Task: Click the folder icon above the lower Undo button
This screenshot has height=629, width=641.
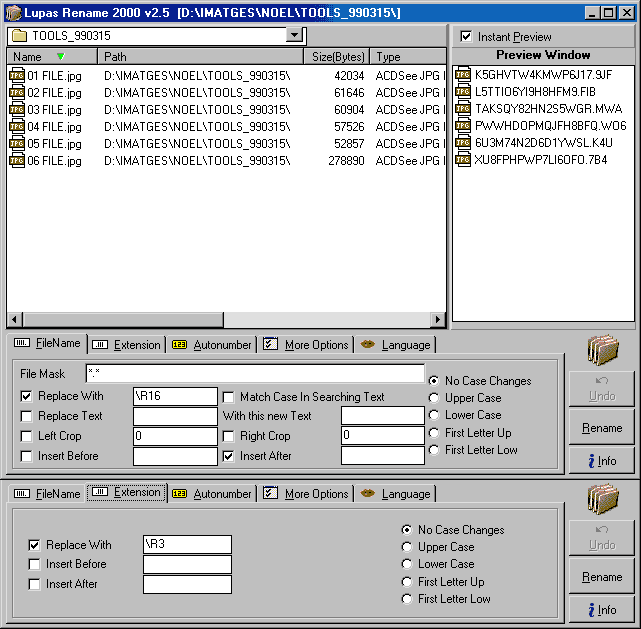Action: tap(602, 499)
